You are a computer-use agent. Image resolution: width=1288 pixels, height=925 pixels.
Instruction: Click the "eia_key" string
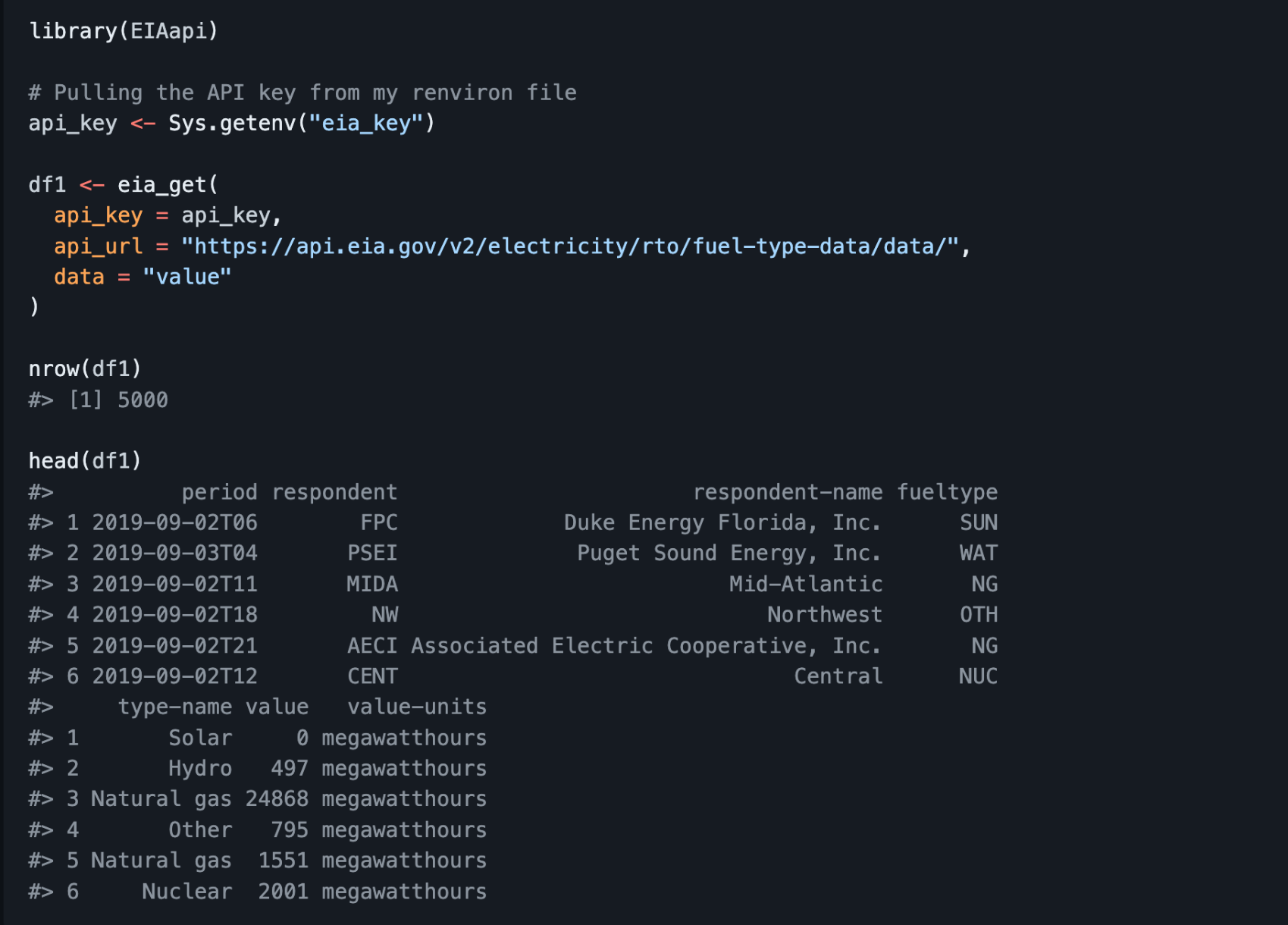366,123
